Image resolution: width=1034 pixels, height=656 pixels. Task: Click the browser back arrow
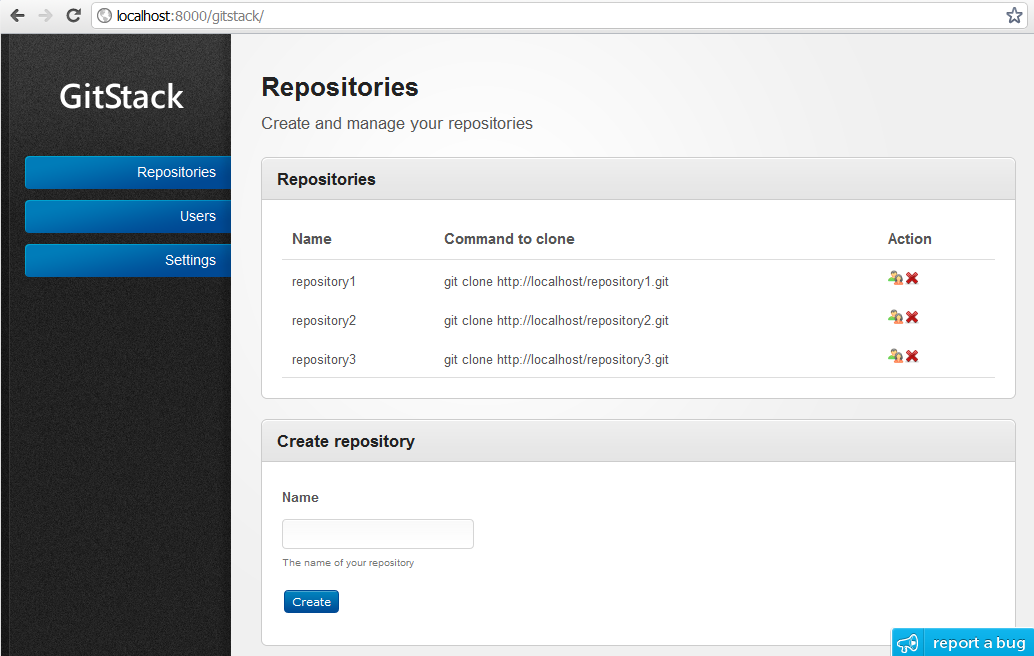(x=16, y=16)
